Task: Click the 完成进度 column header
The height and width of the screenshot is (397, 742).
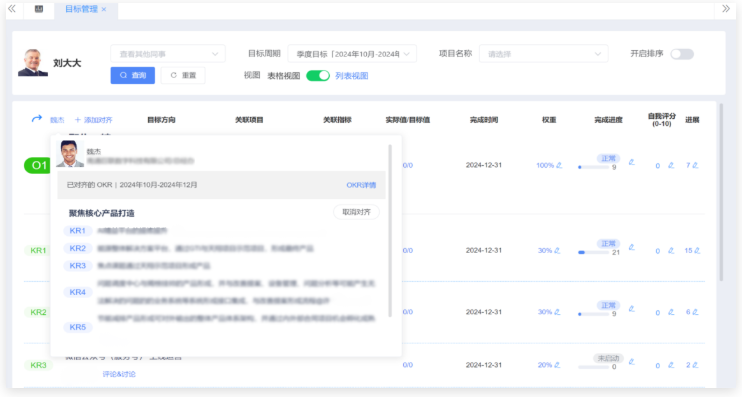Action: click(x=608, y=120)
